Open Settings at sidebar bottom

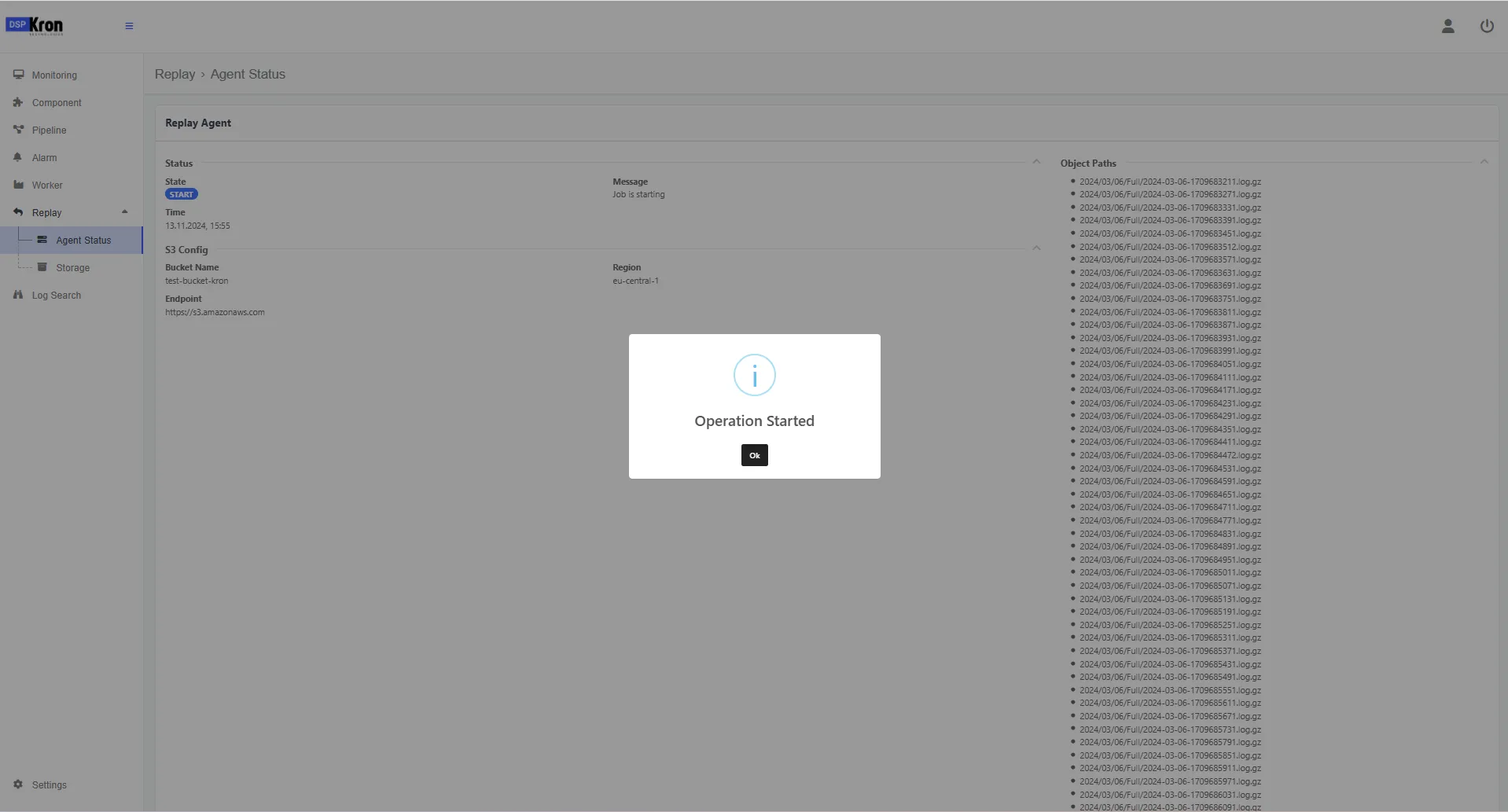click(49, 785)
